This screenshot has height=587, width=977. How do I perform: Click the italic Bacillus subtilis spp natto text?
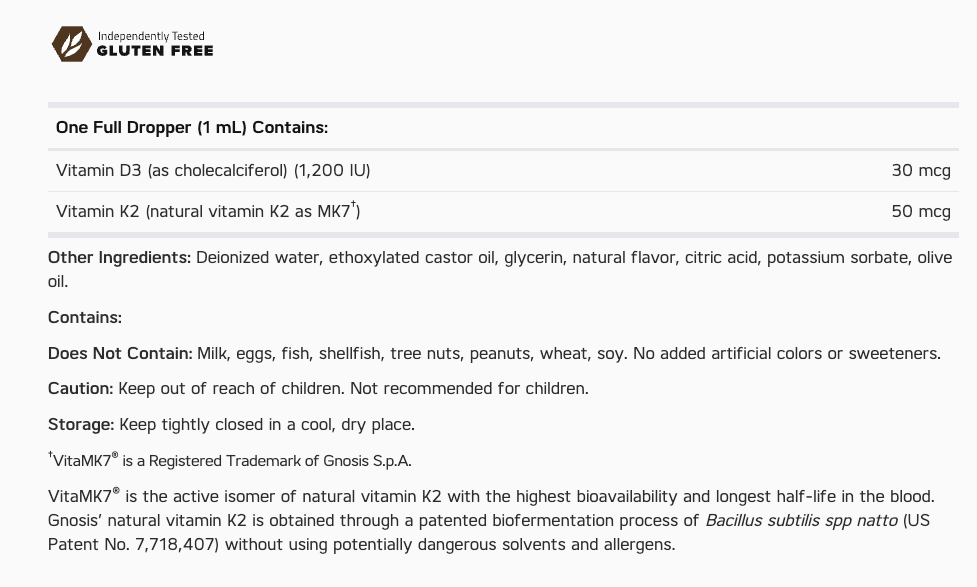pos(801,521)
